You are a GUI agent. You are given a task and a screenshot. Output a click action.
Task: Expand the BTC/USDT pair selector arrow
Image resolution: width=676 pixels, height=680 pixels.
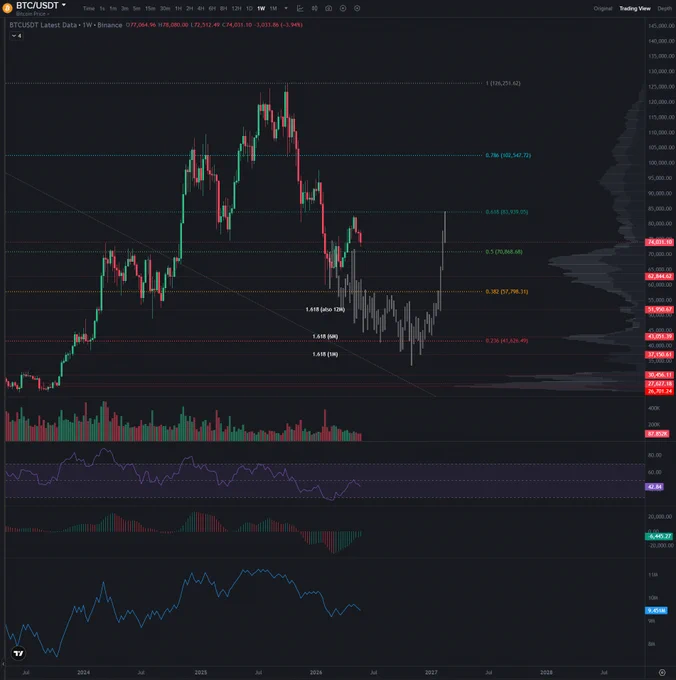click(x=64, y=5)
